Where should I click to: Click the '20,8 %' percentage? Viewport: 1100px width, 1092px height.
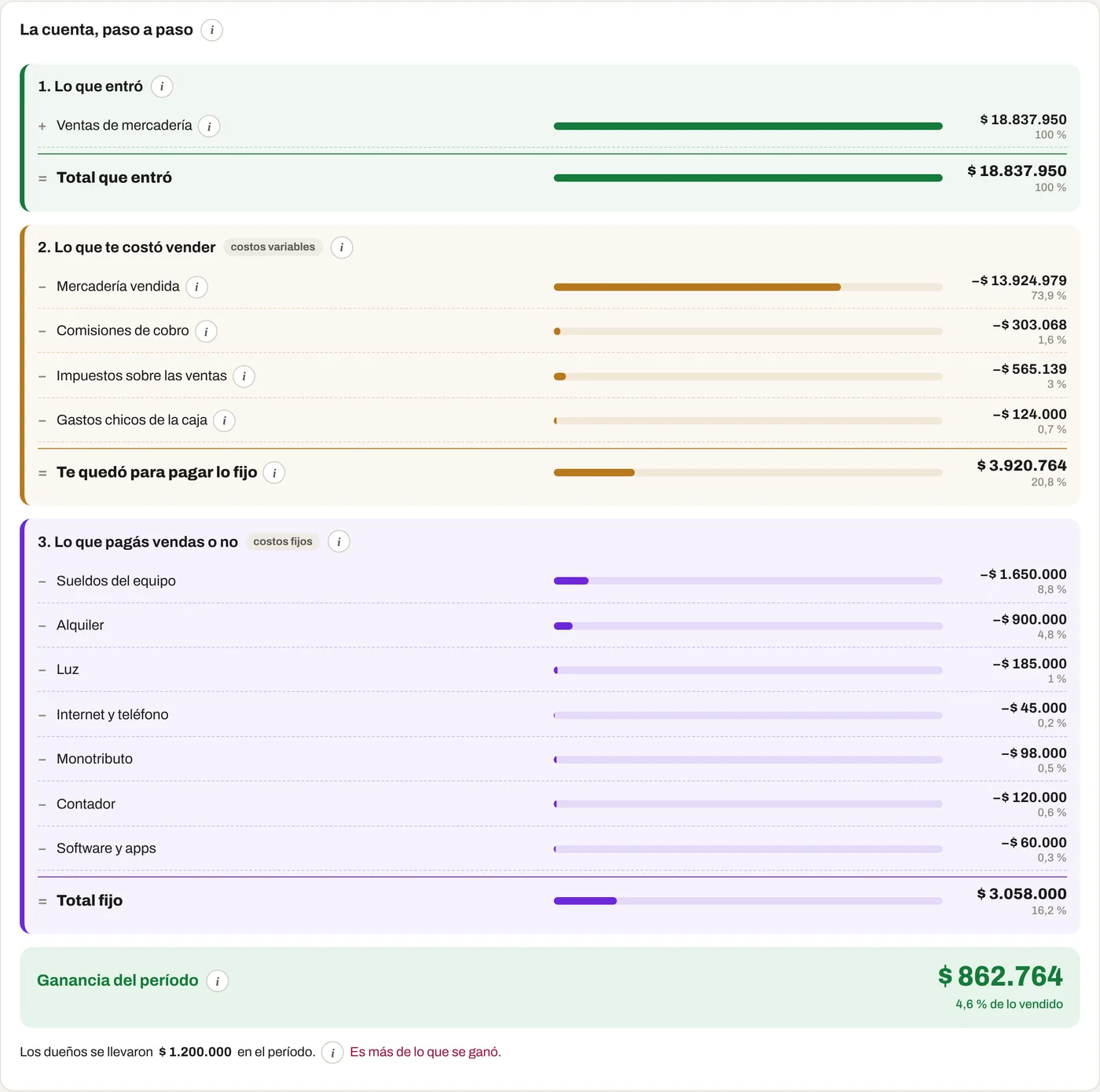tap(1048, 482)
